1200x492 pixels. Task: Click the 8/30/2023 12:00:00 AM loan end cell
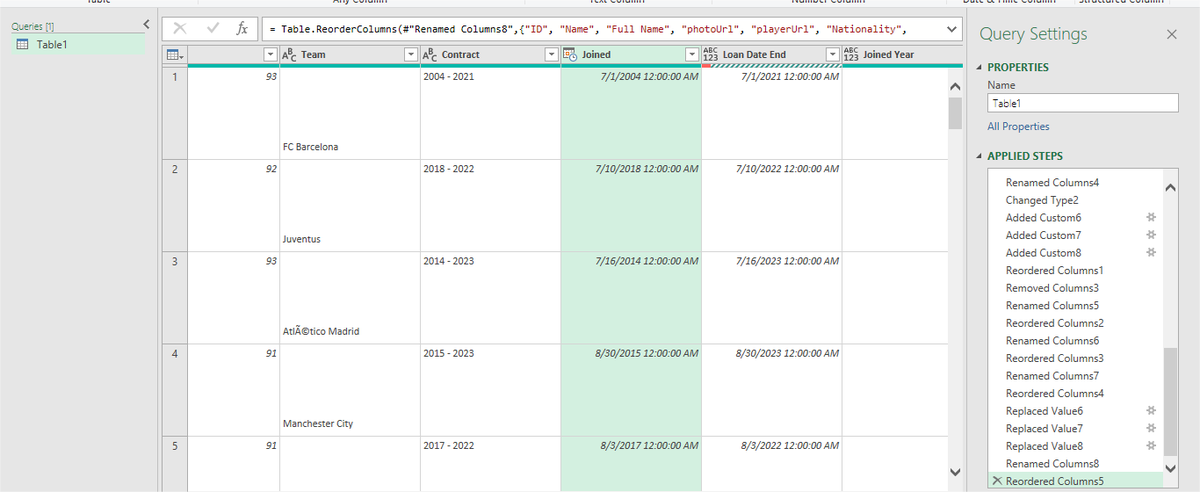point(771,390)
